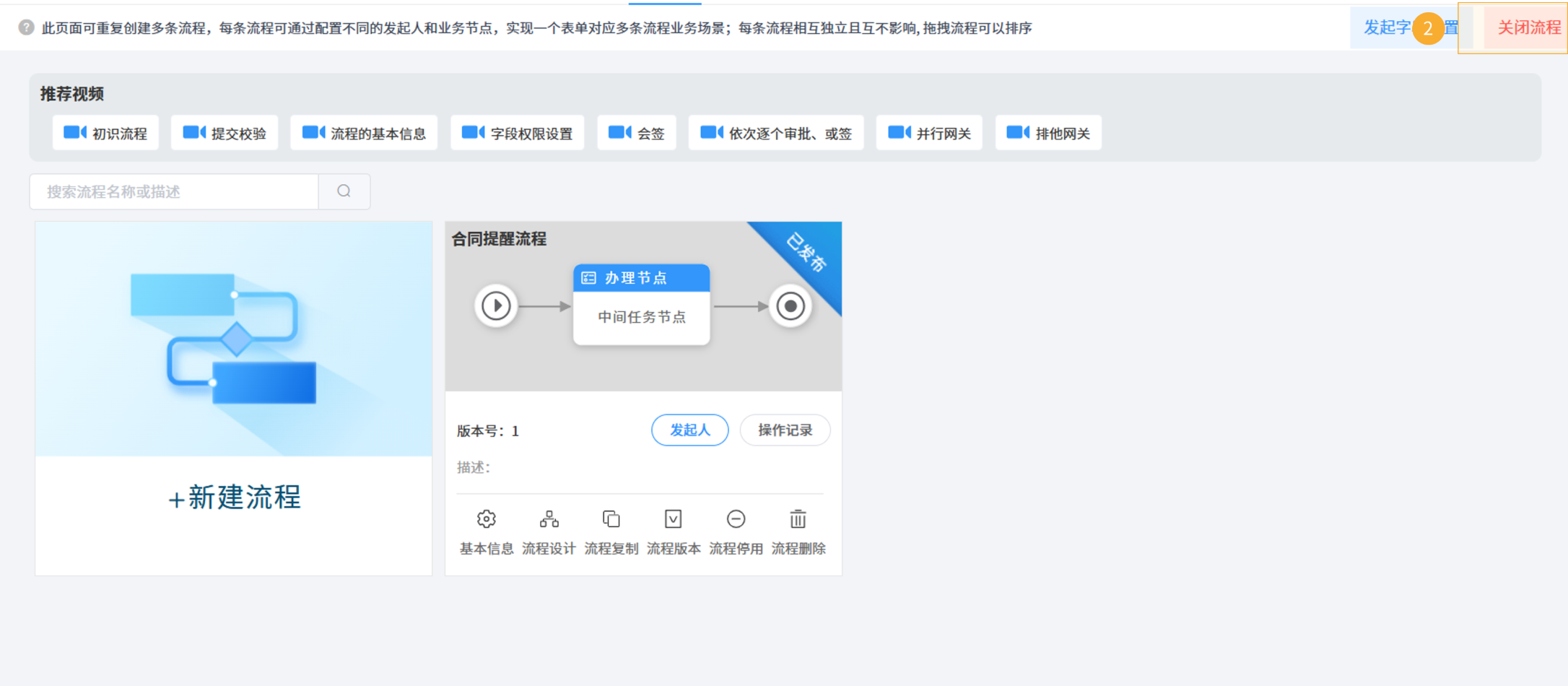Screen dimensions: 1568x686
Task: Click the magnifier search icon
Action: (x=344, y=191)
